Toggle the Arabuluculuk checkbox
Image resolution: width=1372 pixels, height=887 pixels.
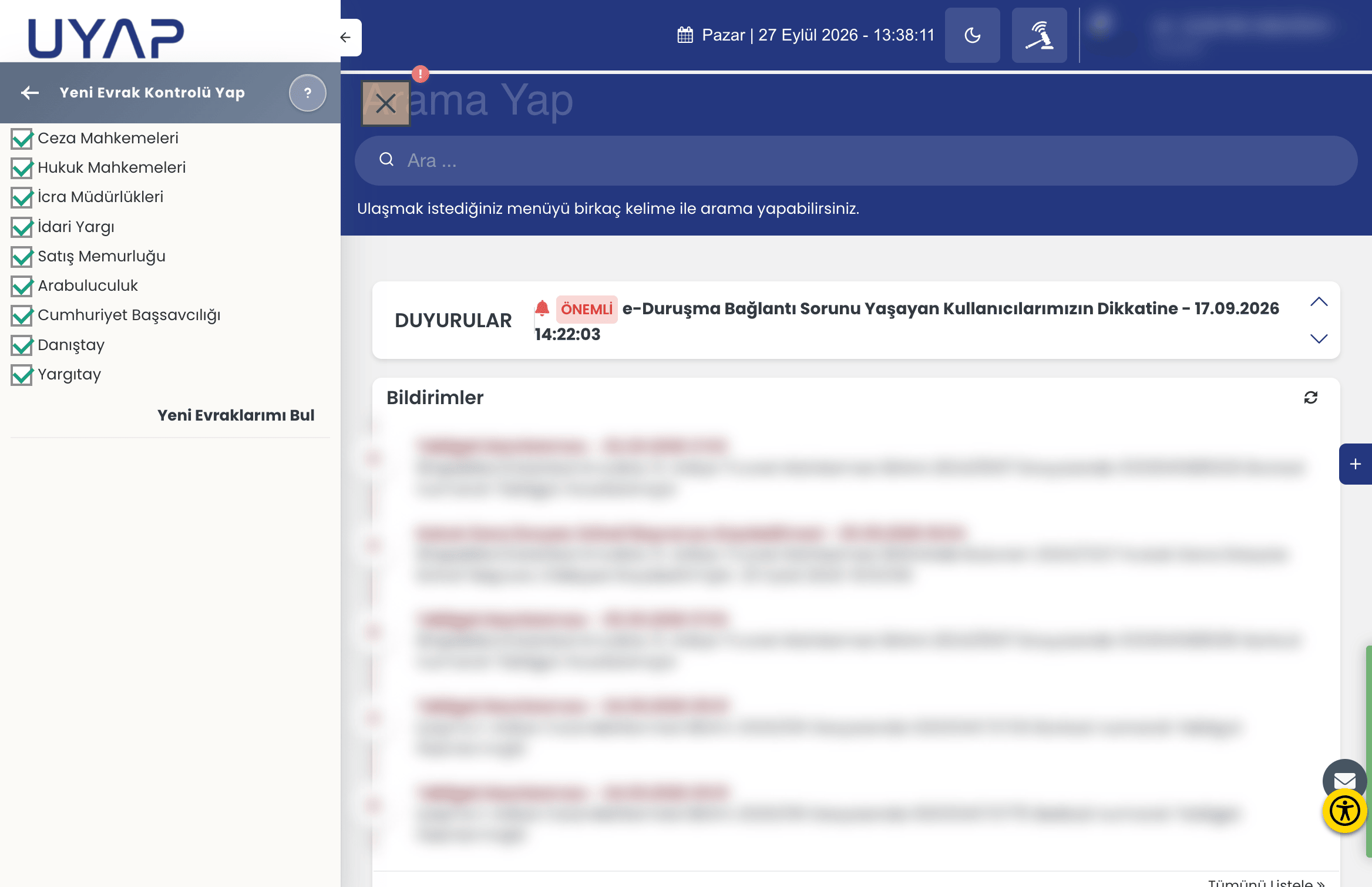[x=22, y=286]
